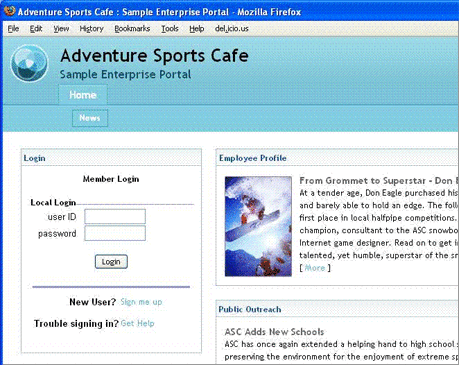The width and height of the screenshot is (459, 365).
Task: Click the 'Trouble signing in?' text
Action: pos(76,324)
